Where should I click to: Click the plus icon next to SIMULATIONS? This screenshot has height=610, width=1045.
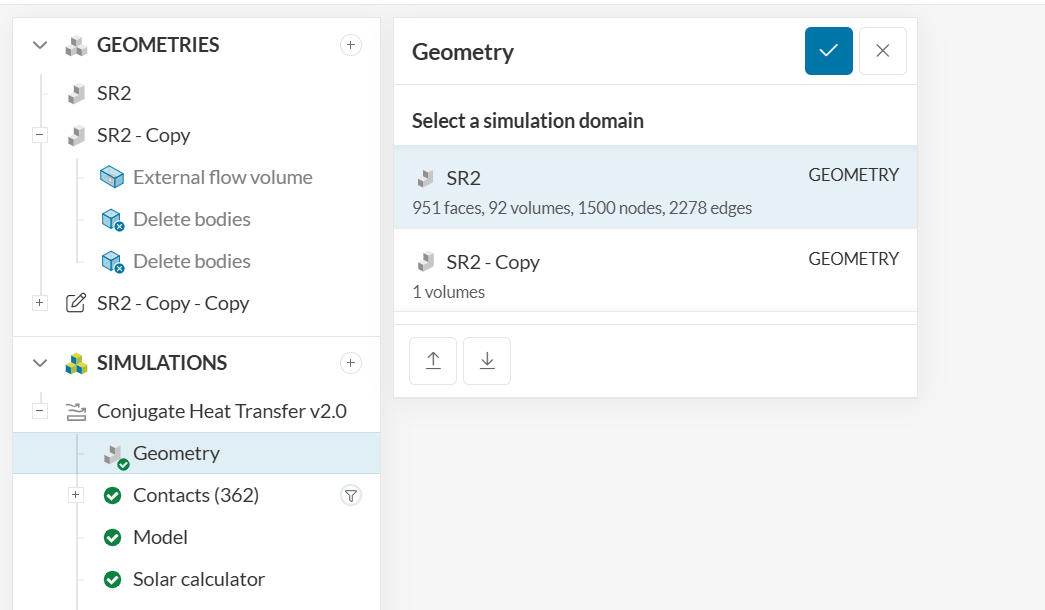click(350, 363)
